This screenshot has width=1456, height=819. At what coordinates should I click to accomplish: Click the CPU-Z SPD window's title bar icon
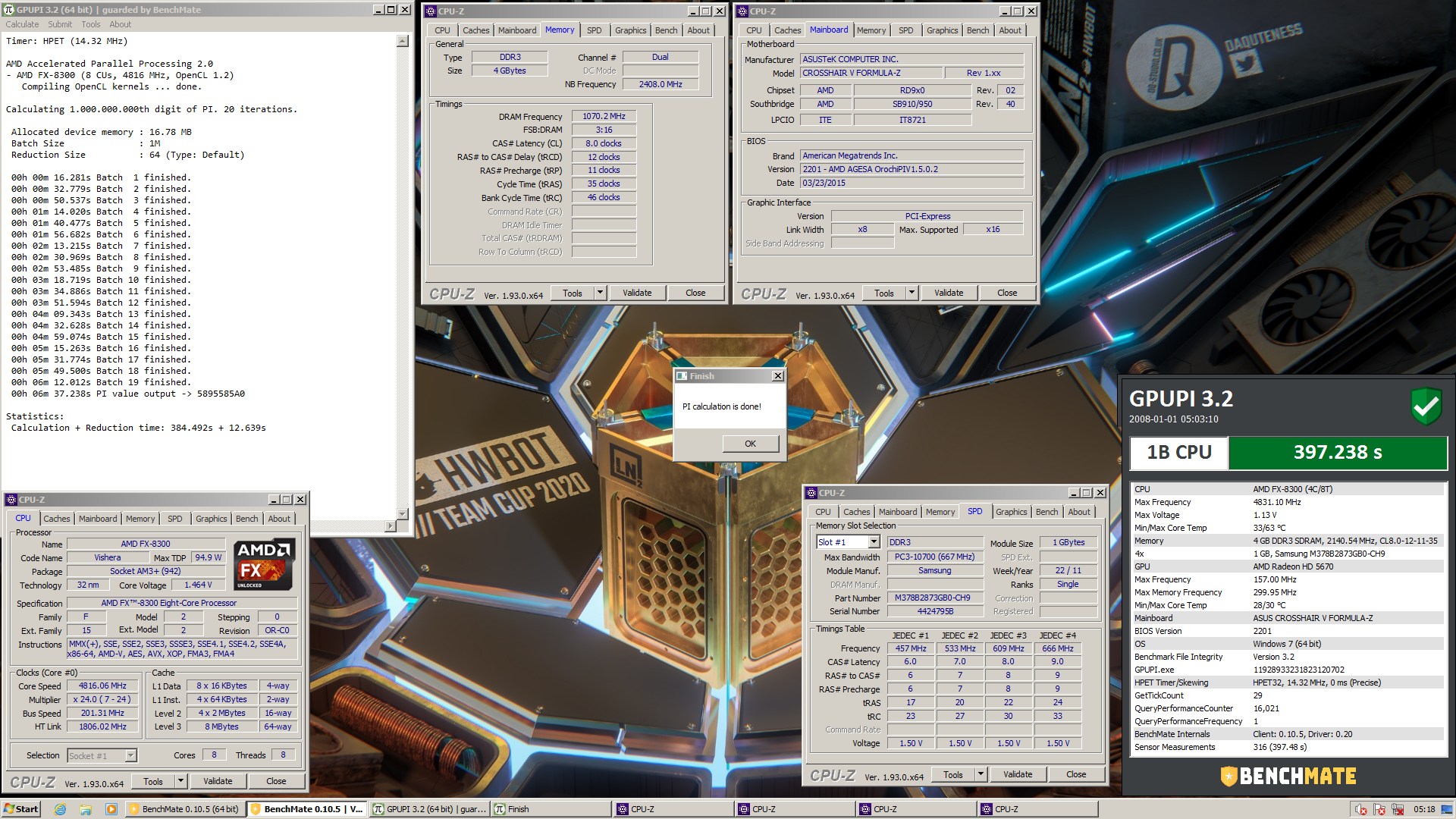811,493
